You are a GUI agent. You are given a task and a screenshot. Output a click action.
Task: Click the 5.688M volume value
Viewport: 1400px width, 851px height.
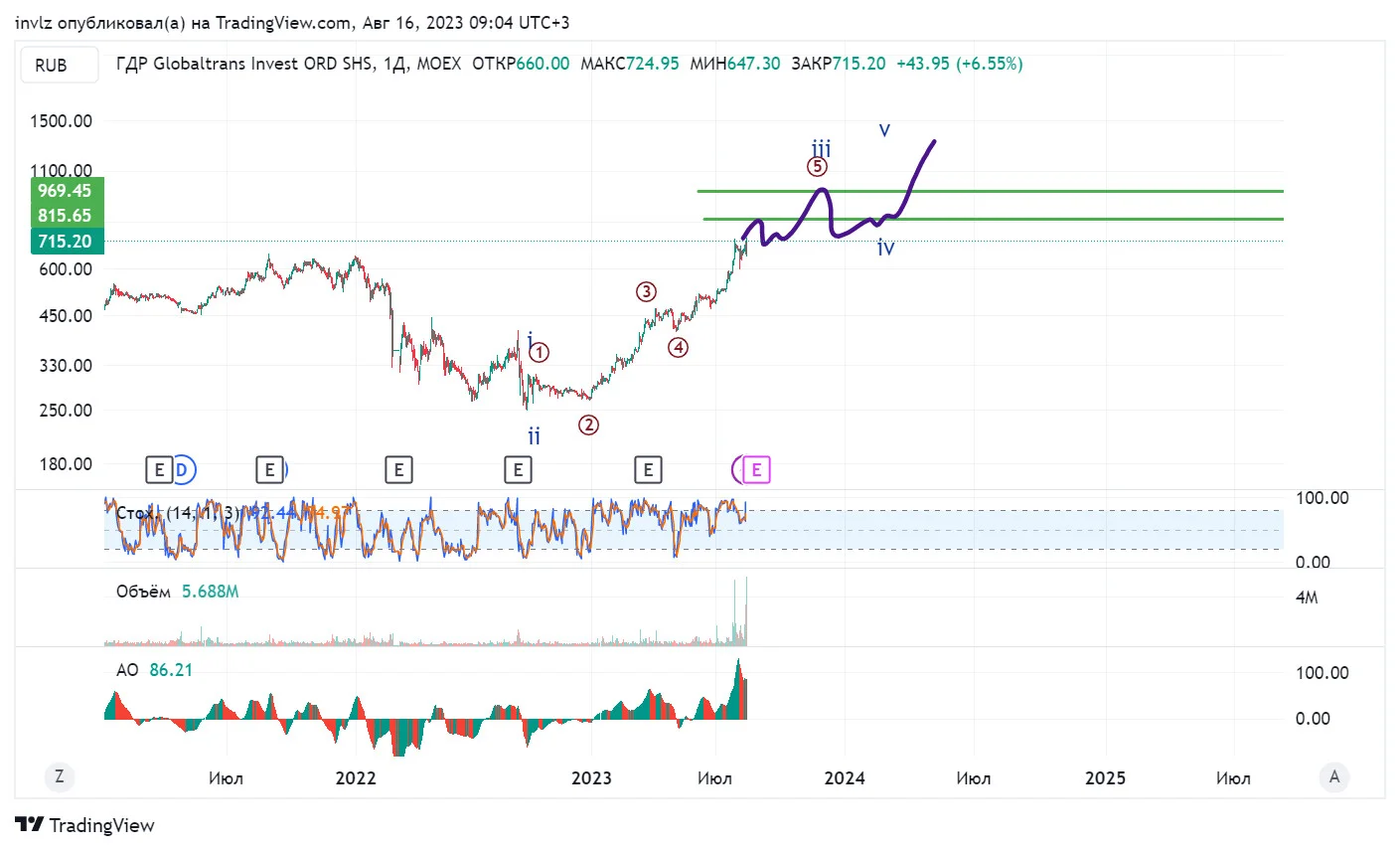(210, 592)
